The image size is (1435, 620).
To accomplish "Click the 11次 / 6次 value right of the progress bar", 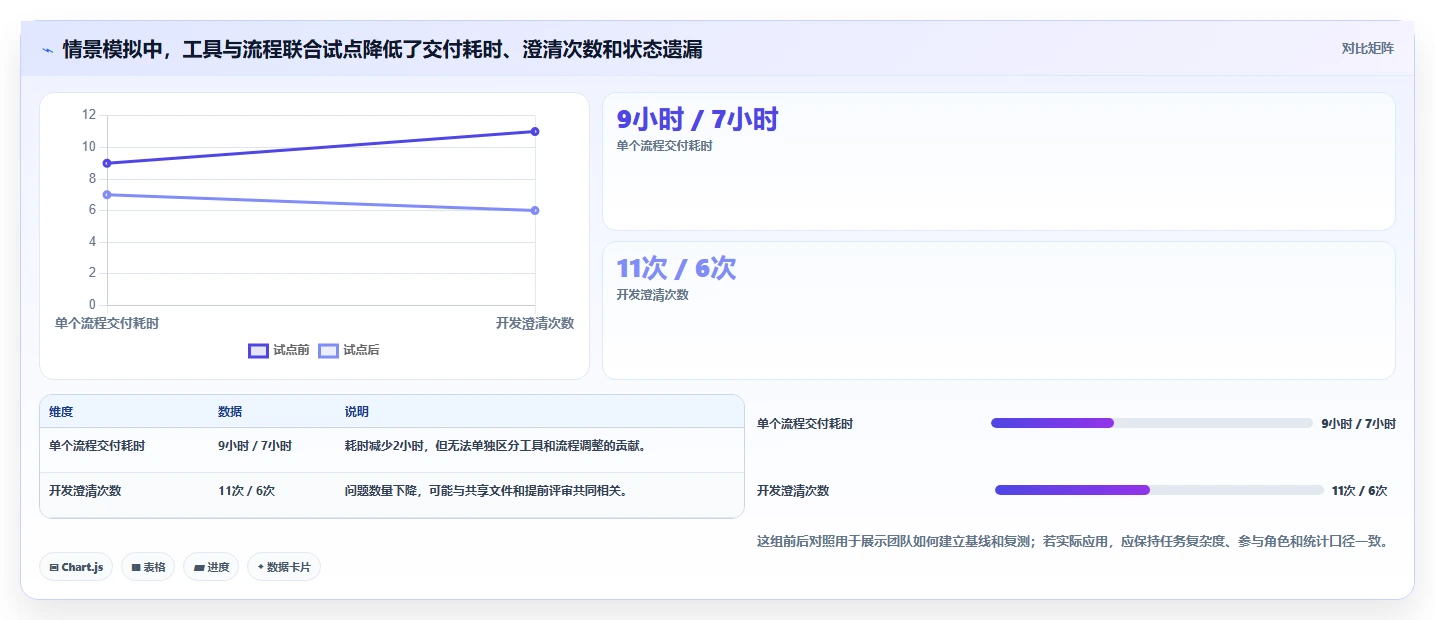I will pos(1360,491).
